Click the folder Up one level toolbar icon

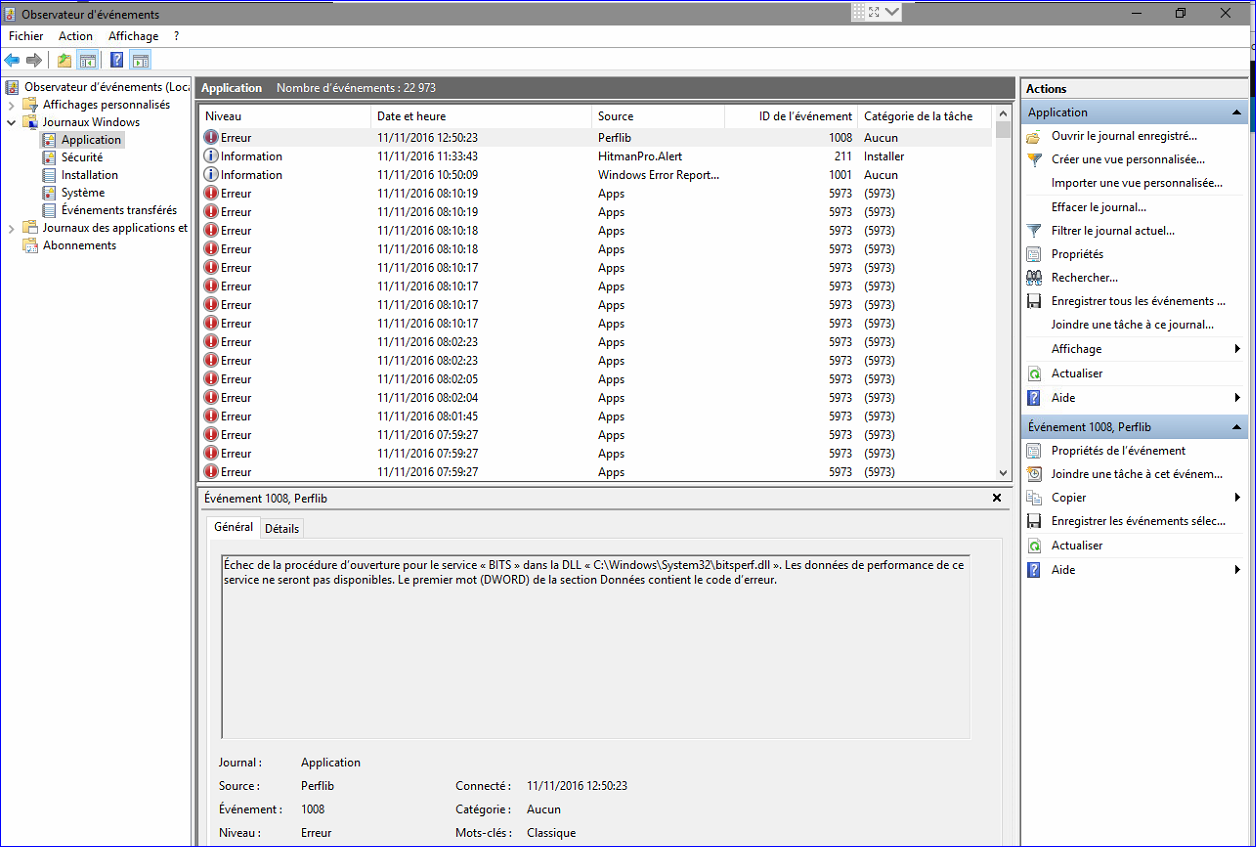tap(64, 60)
